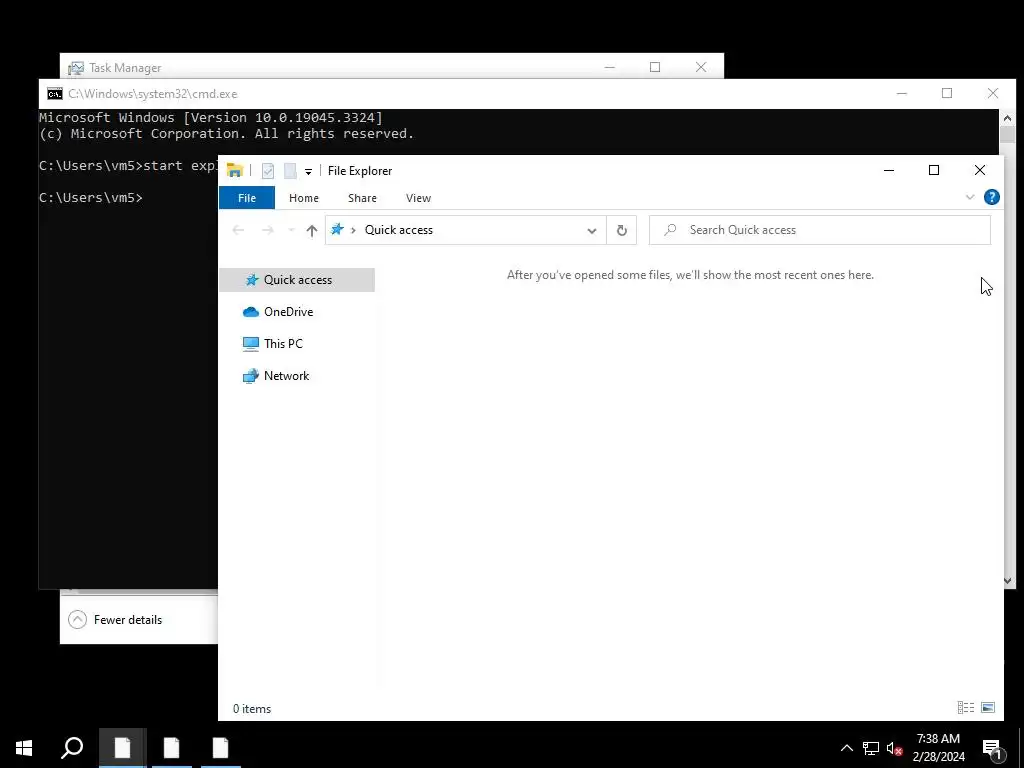Click the network status tray icon
Screen dimensions: 1024x768
[871, 748]
